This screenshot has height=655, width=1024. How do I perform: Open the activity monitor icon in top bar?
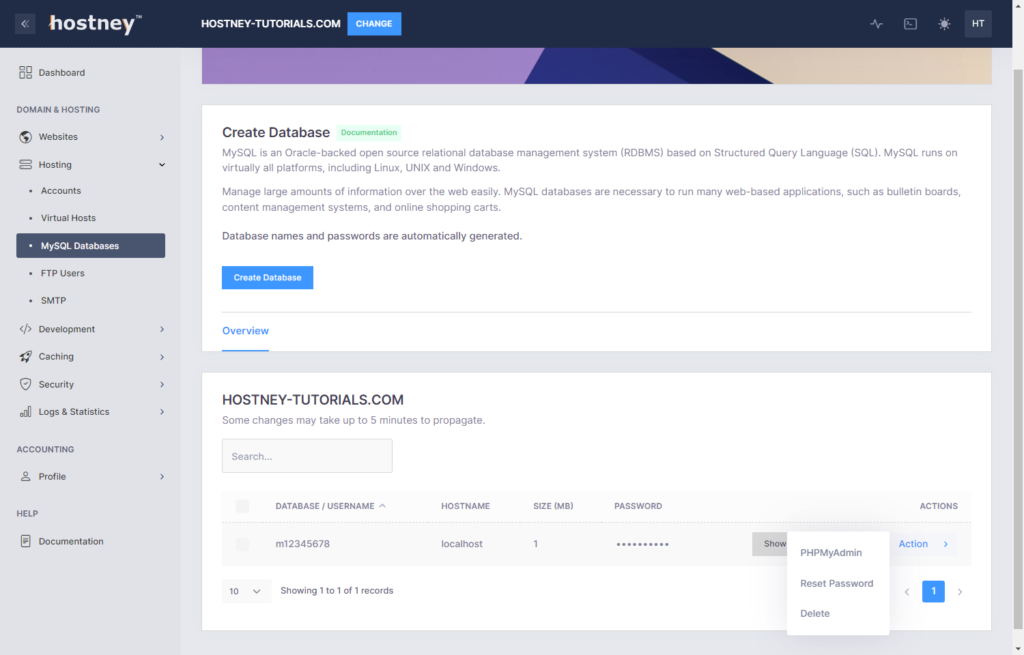pyautogui.click(x=876, y=23)
